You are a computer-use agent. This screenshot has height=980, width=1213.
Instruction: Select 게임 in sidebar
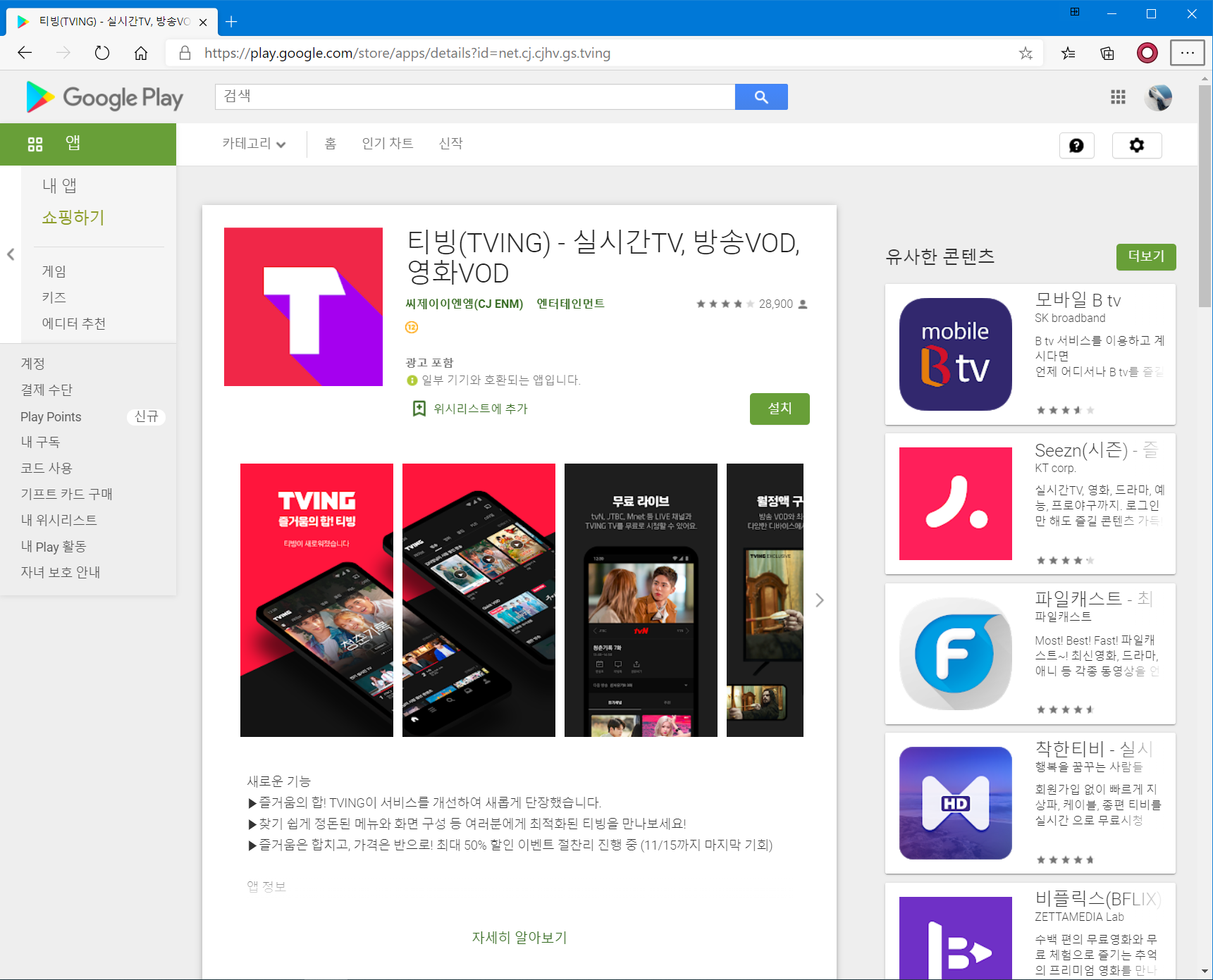(54, 271)
